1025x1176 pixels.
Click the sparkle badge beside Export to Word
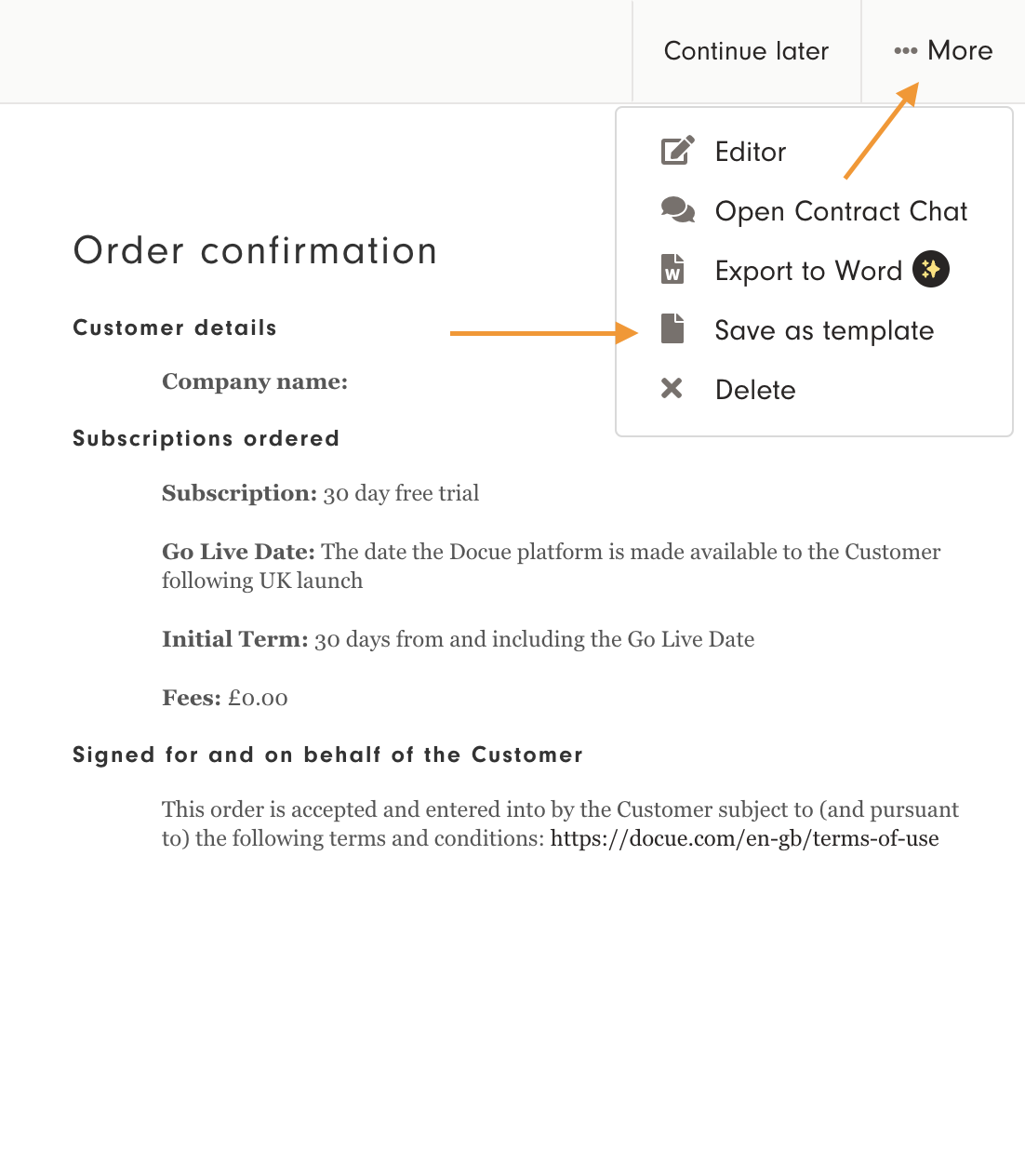(930, 270)
